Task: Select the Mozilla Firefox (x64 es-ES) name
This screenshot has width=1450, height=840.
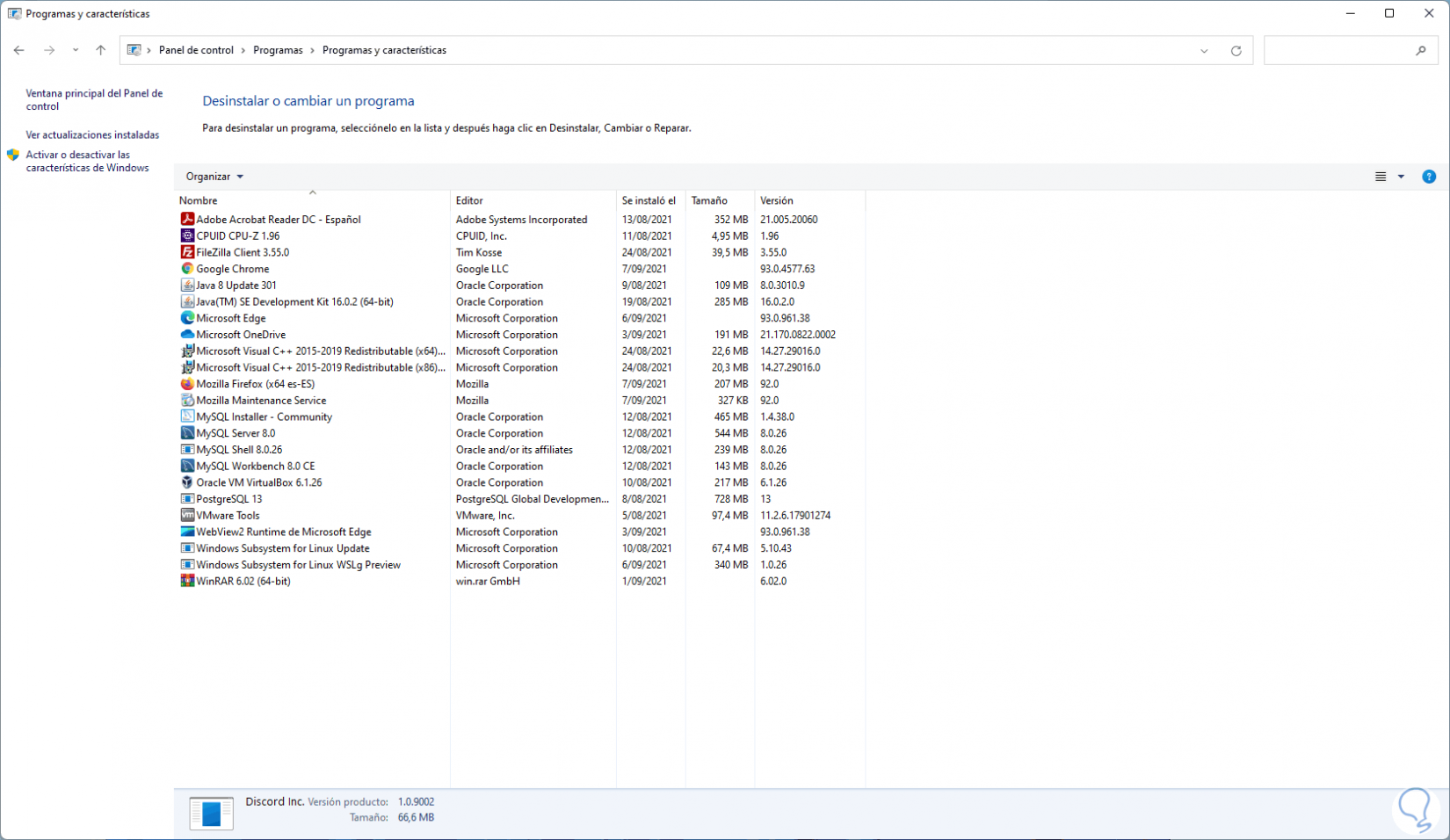Action: [x=256, y=384]
